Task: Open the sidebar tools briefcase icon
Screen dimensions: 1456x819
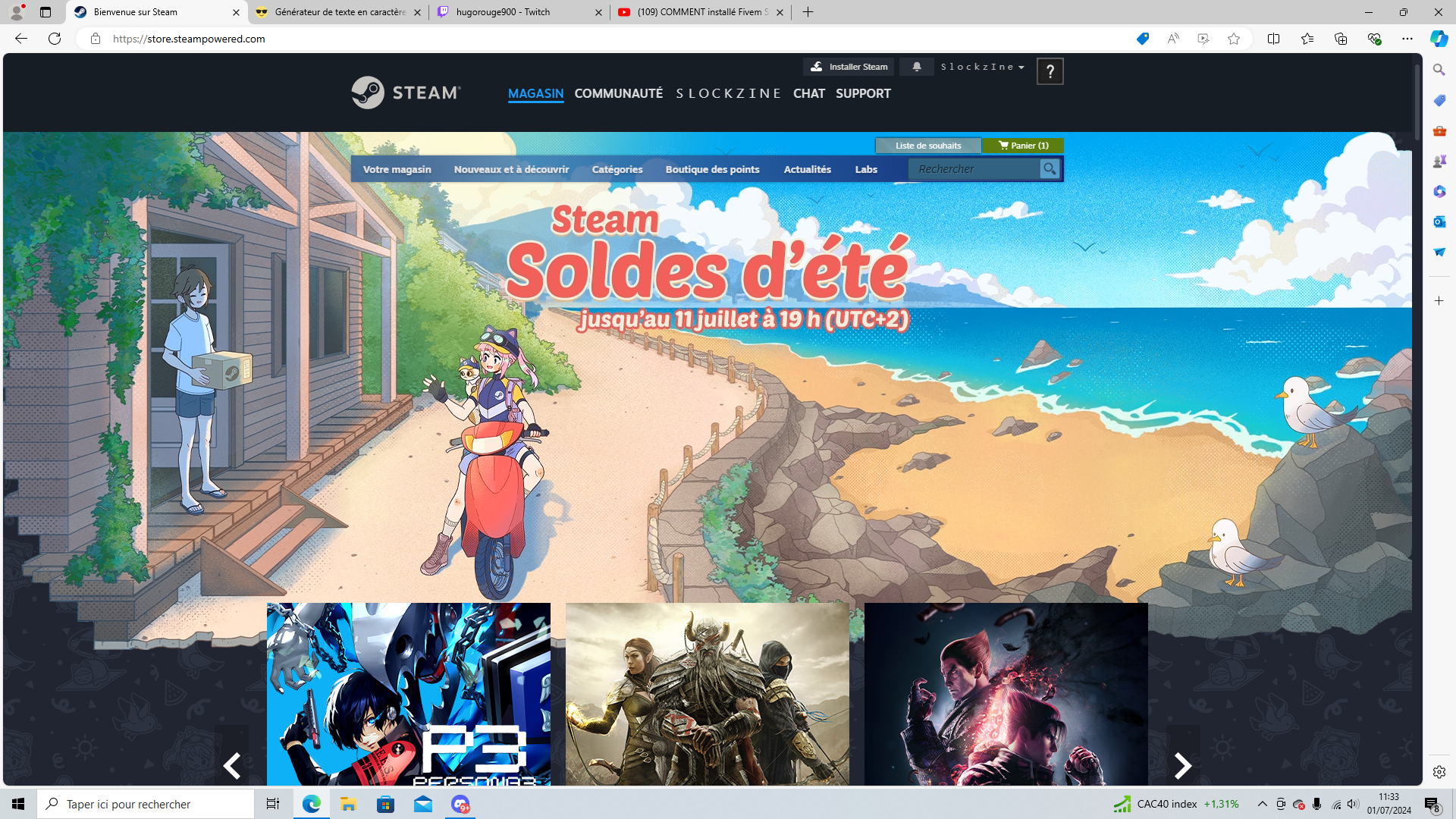Action: pyautogui.click(x=1439, y=130)
